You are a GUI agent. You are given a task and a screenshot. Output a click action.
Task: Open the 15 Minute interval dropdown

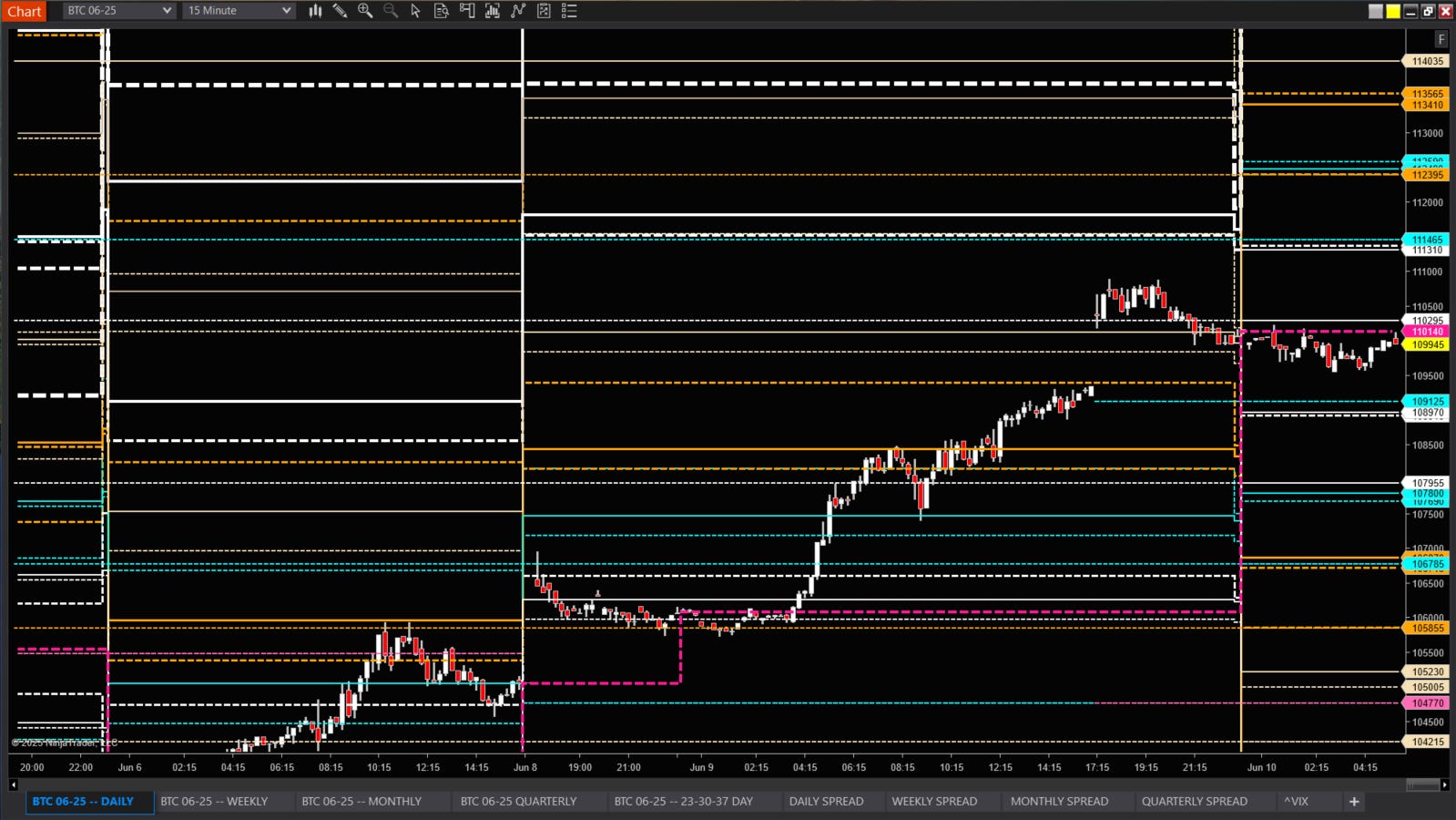[x=239, y=11]
